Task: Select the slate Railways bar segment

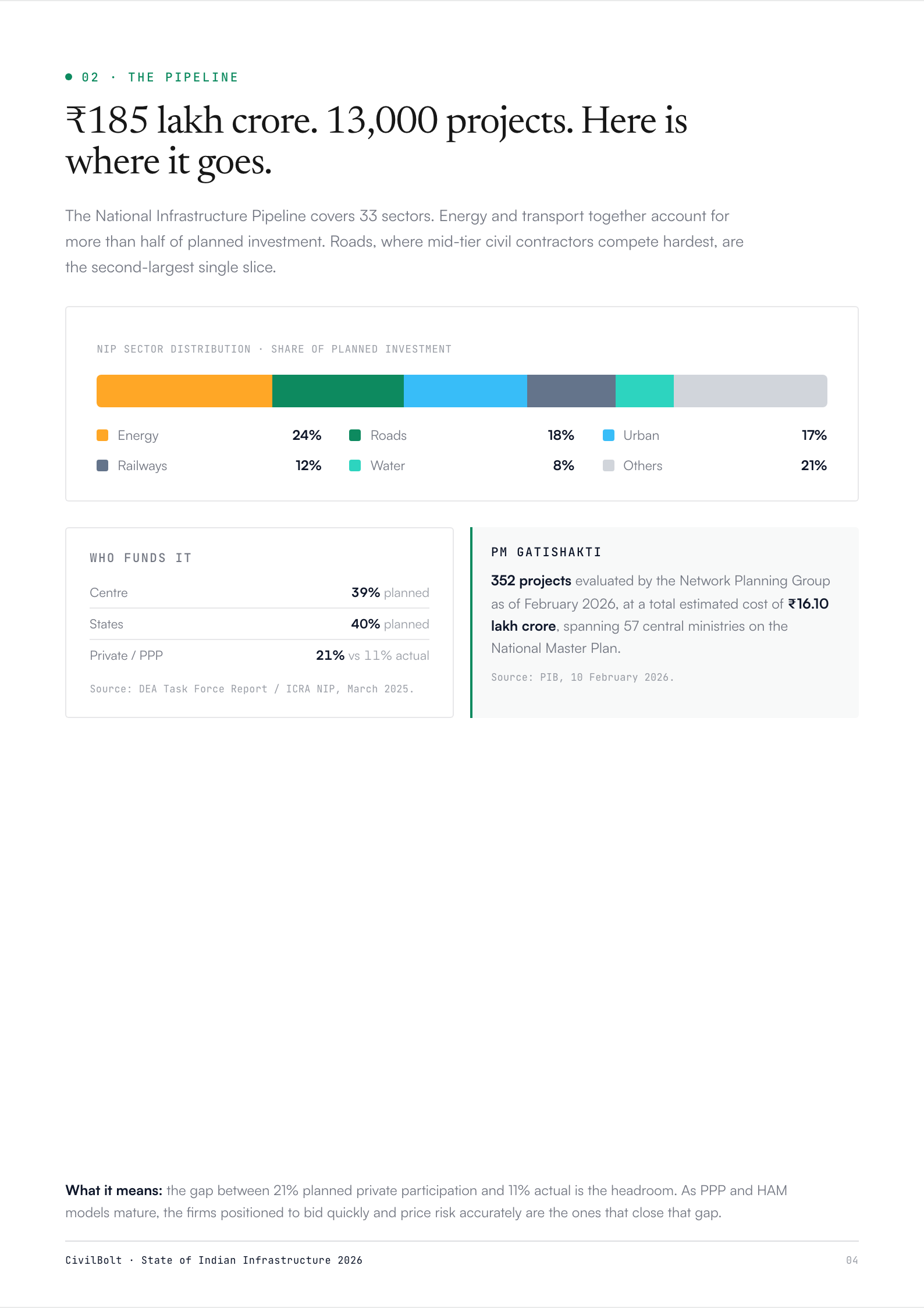Action: [x=571, y=391]
